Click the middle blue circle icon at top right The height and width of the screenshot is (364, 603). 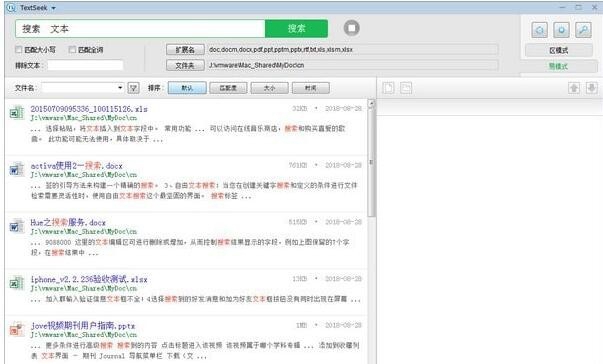click(561, 30)
